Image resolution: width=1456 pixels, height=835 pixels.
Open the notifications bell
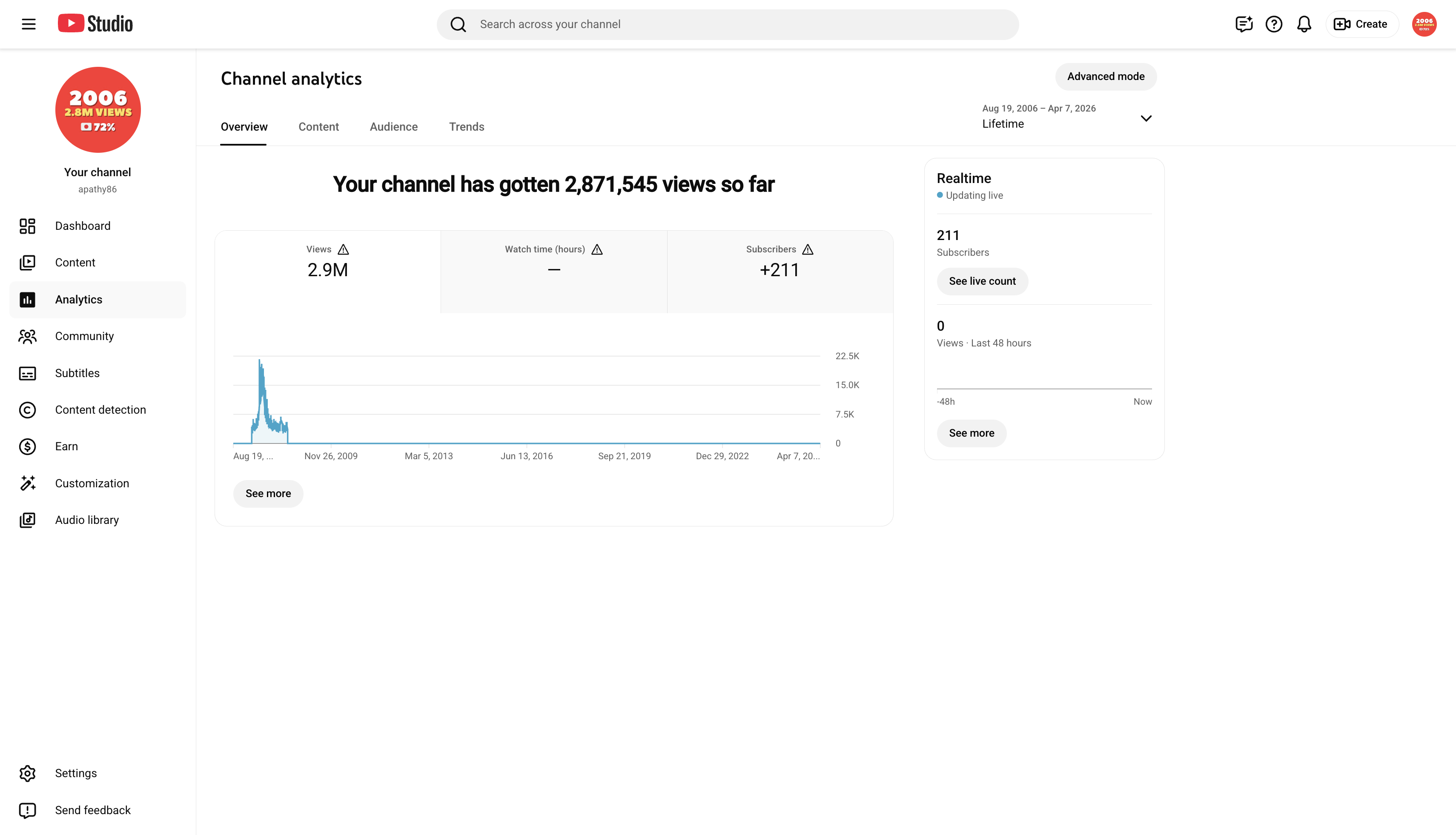pyautogui.click(x=1304, y=24)
